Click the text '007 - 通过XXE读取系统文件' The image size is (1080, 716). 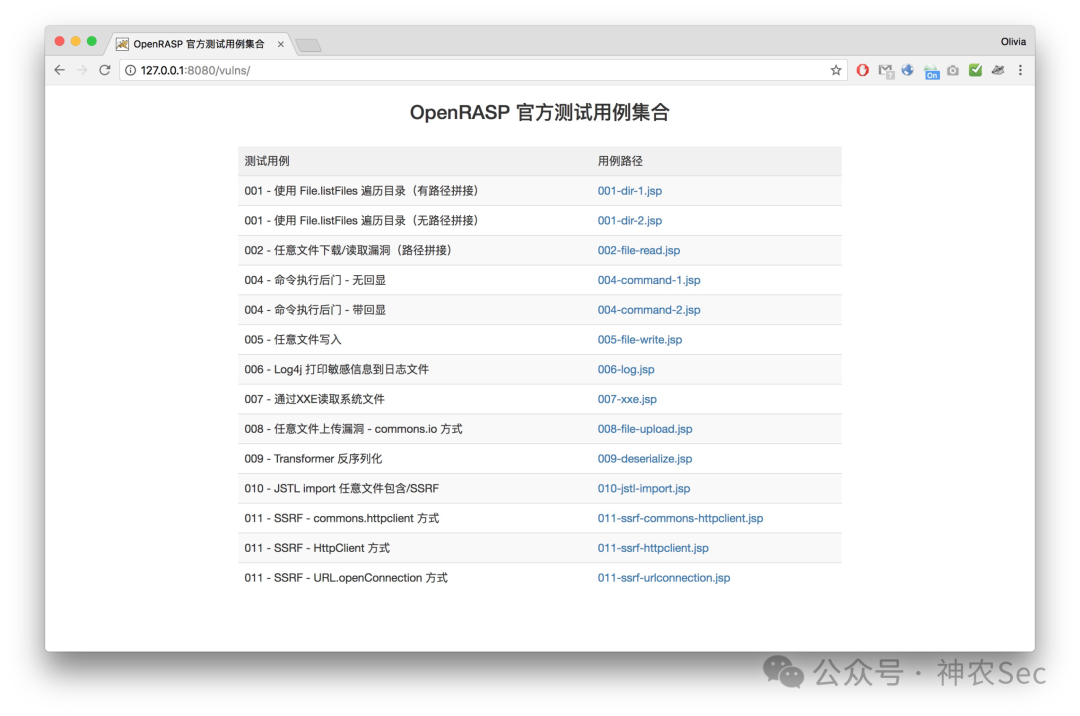[x=314, y=399]
